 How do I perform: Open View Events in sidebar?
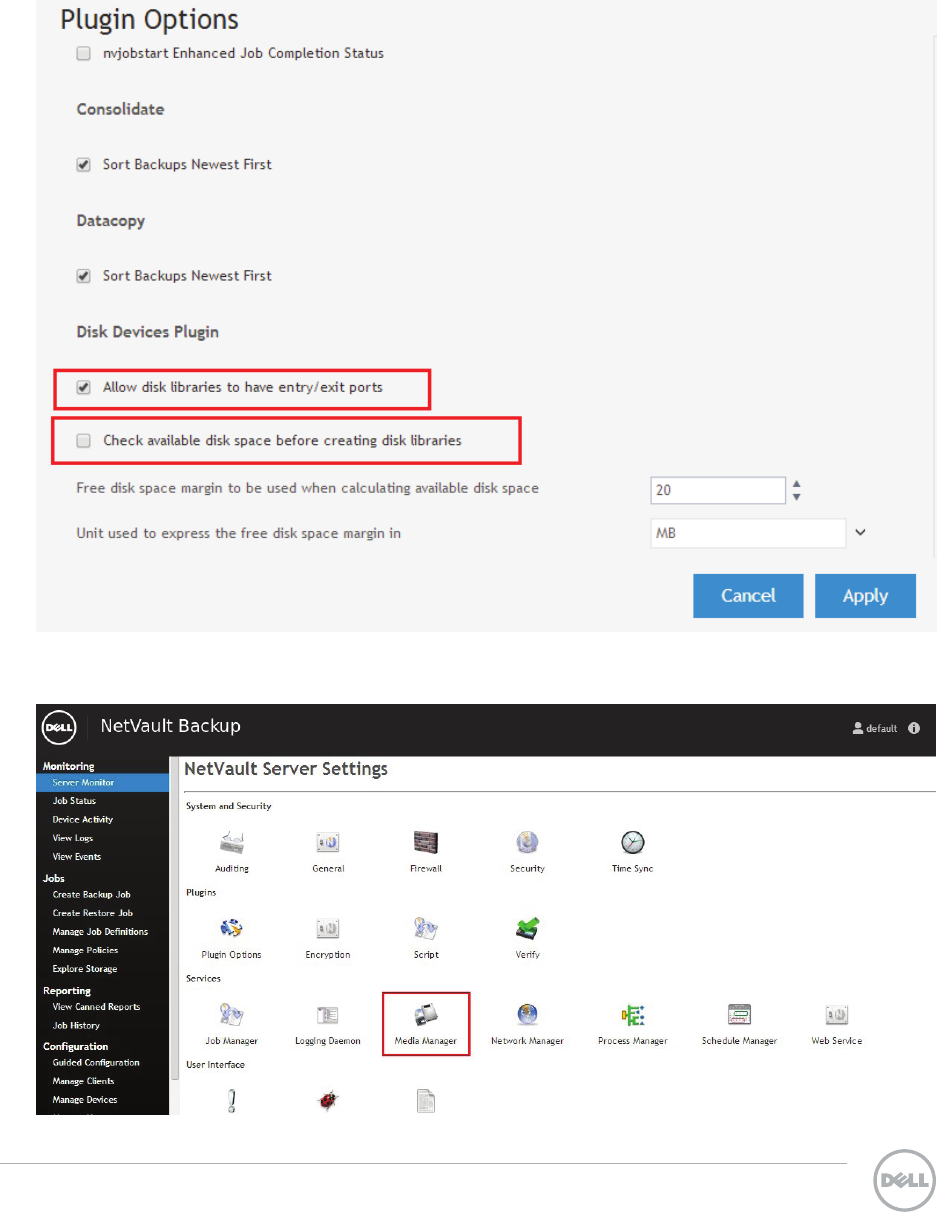click(x=76, y=857)
